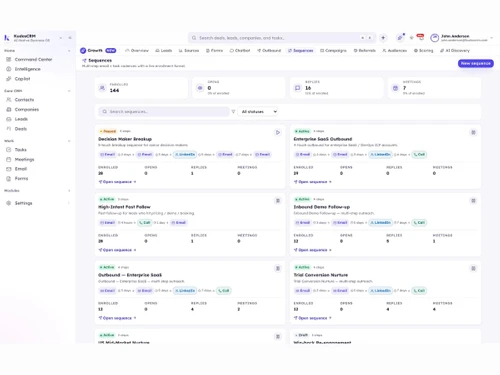This screenshot has height=375, width=500.
Task: Click the sparkle icon in the top bar
Action: point(411,38)
